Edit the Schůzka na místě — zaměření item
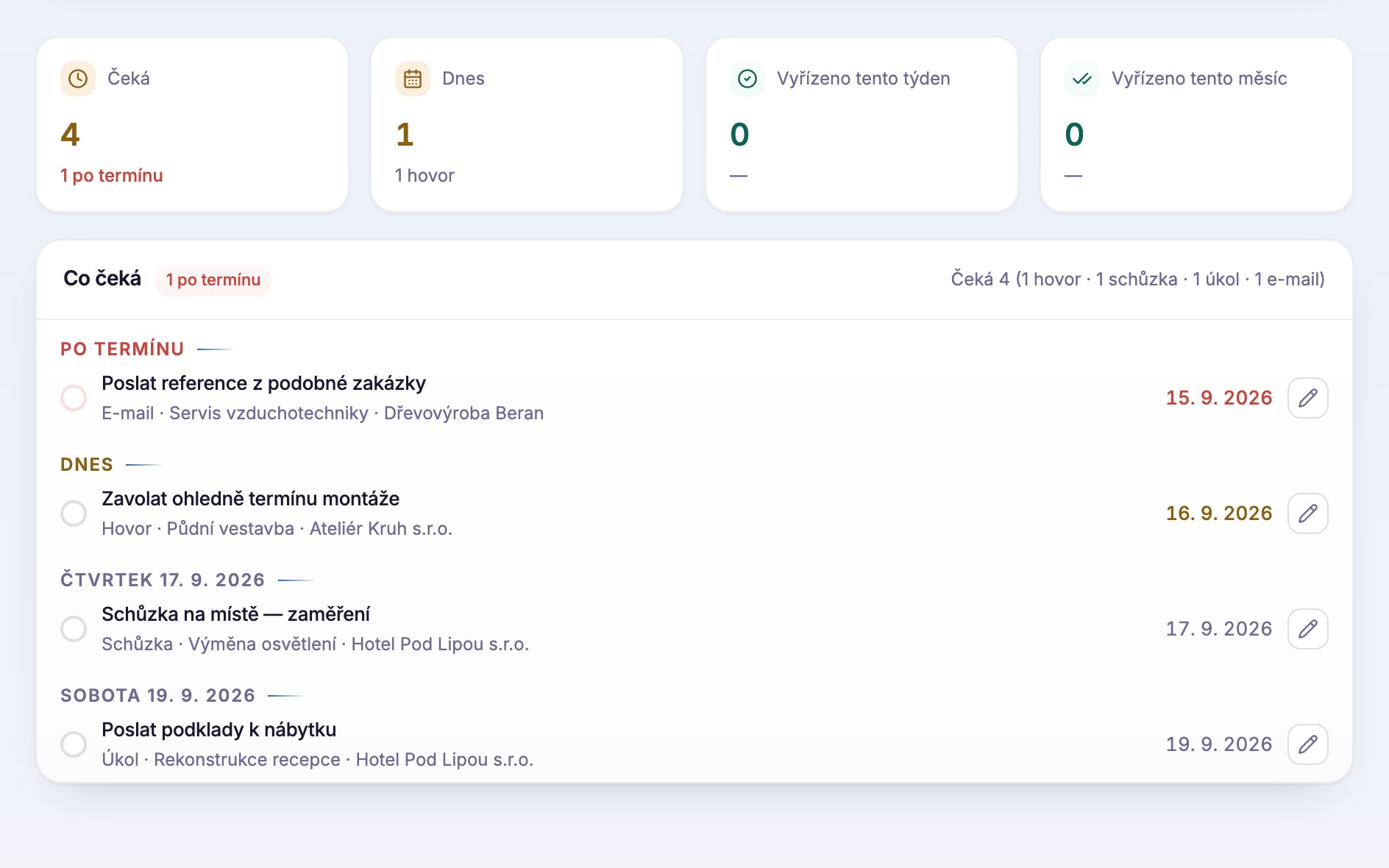 pos(1308,629)
